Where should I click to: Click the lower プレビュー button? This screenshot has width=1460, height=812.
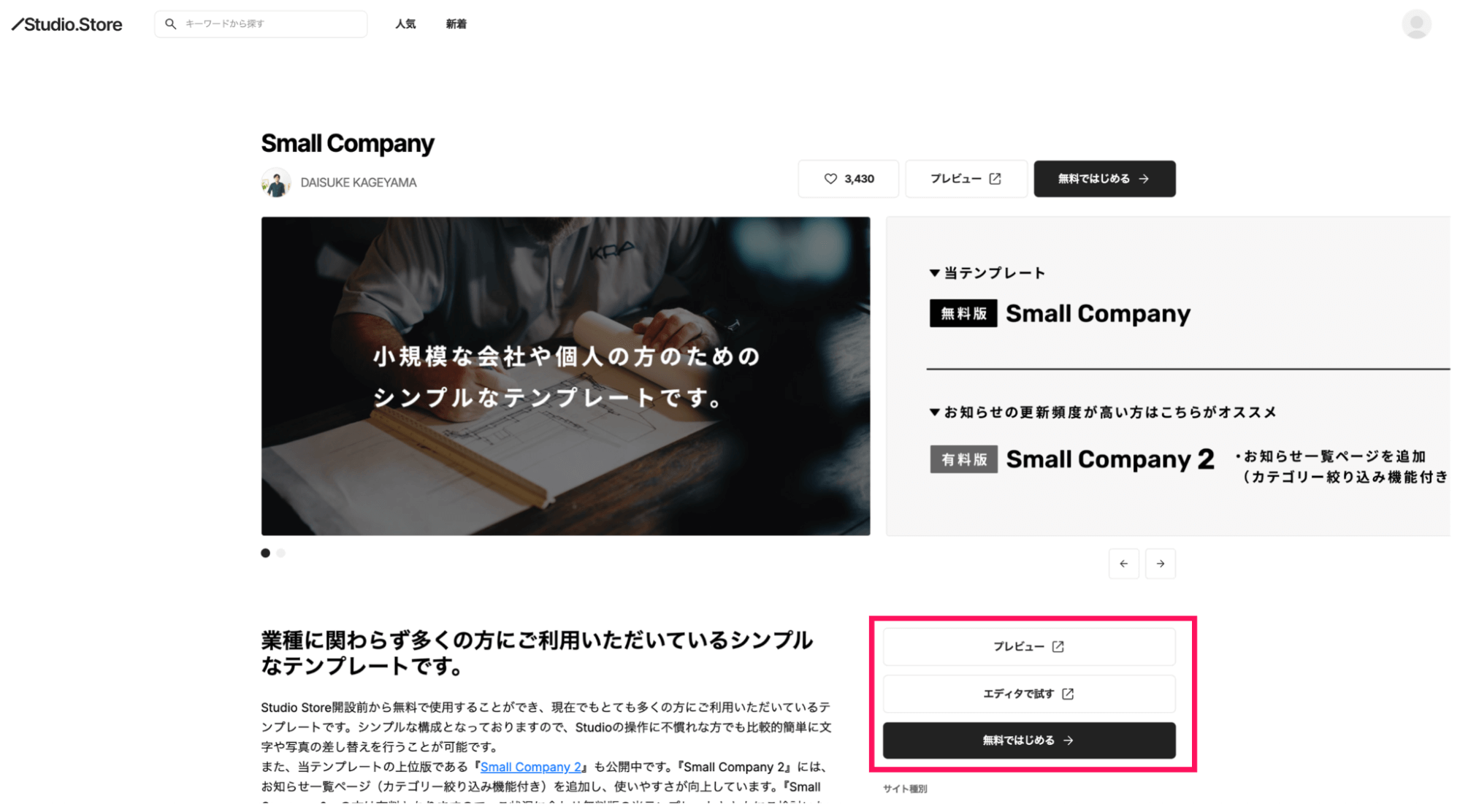[x=1029, y=647]
